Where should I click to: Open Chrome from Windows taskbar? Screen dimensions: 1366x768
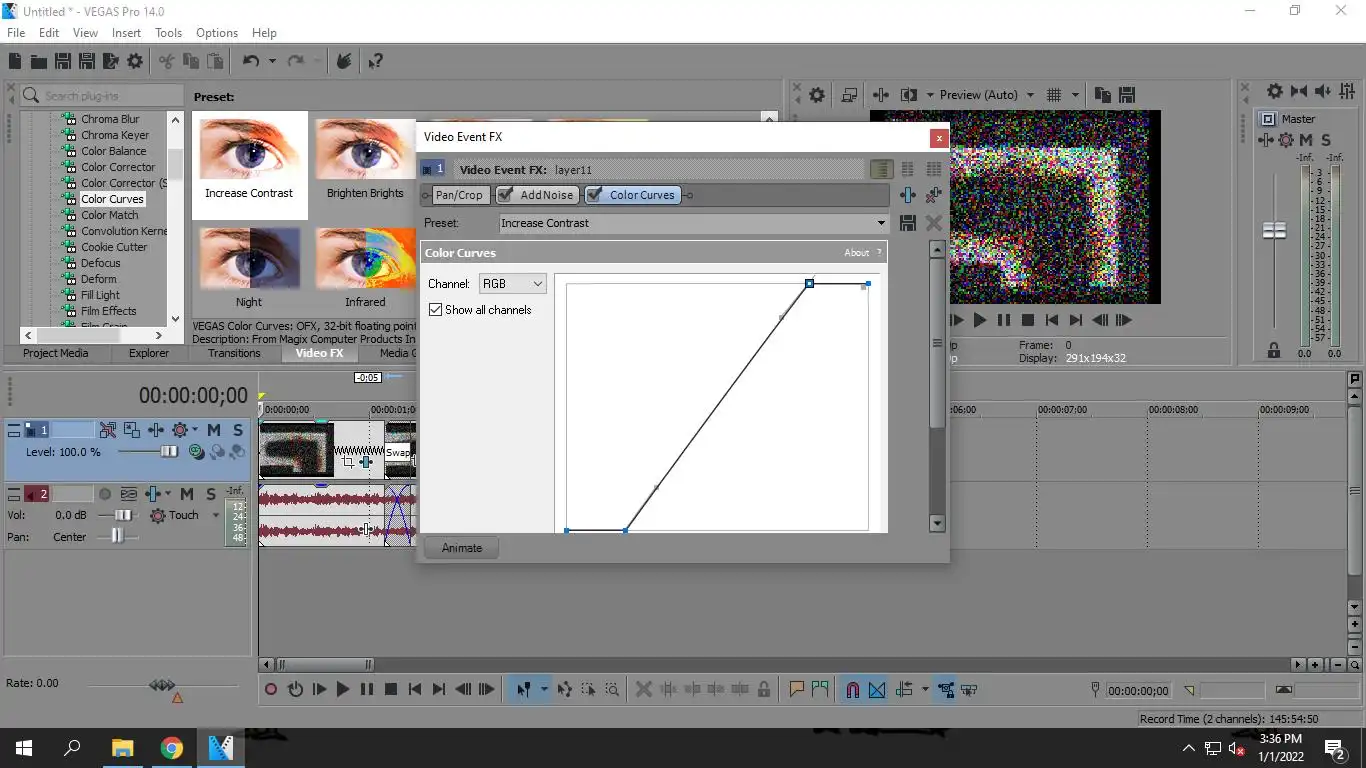tap(172, 748)
